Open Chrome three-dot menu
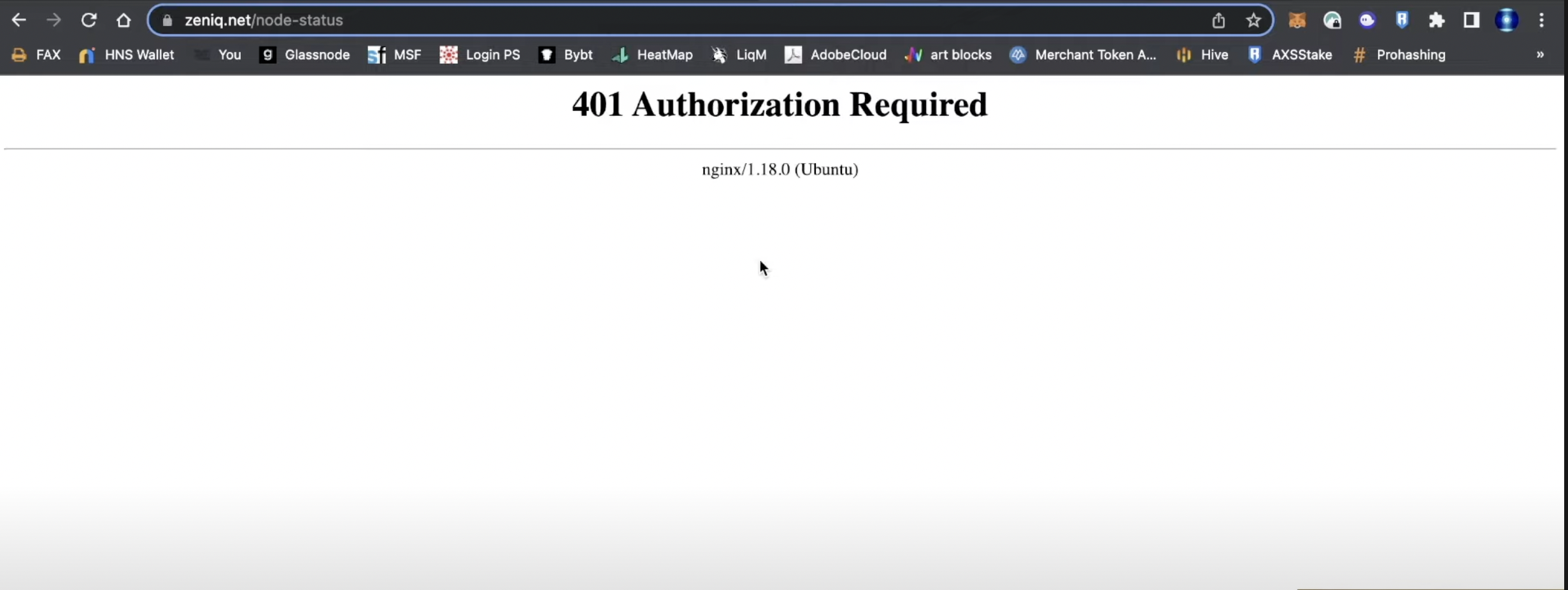This screenshot has width=1568, height=590. point(1541,20)
